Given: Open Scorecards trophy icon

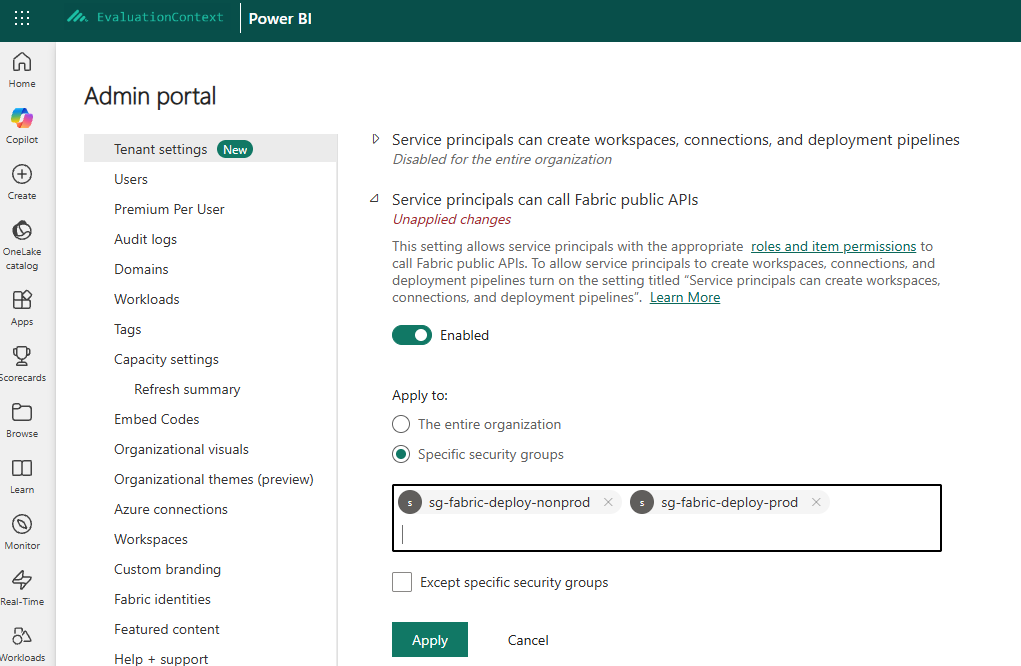Looking at the screenshot, I should pos(22,356).
